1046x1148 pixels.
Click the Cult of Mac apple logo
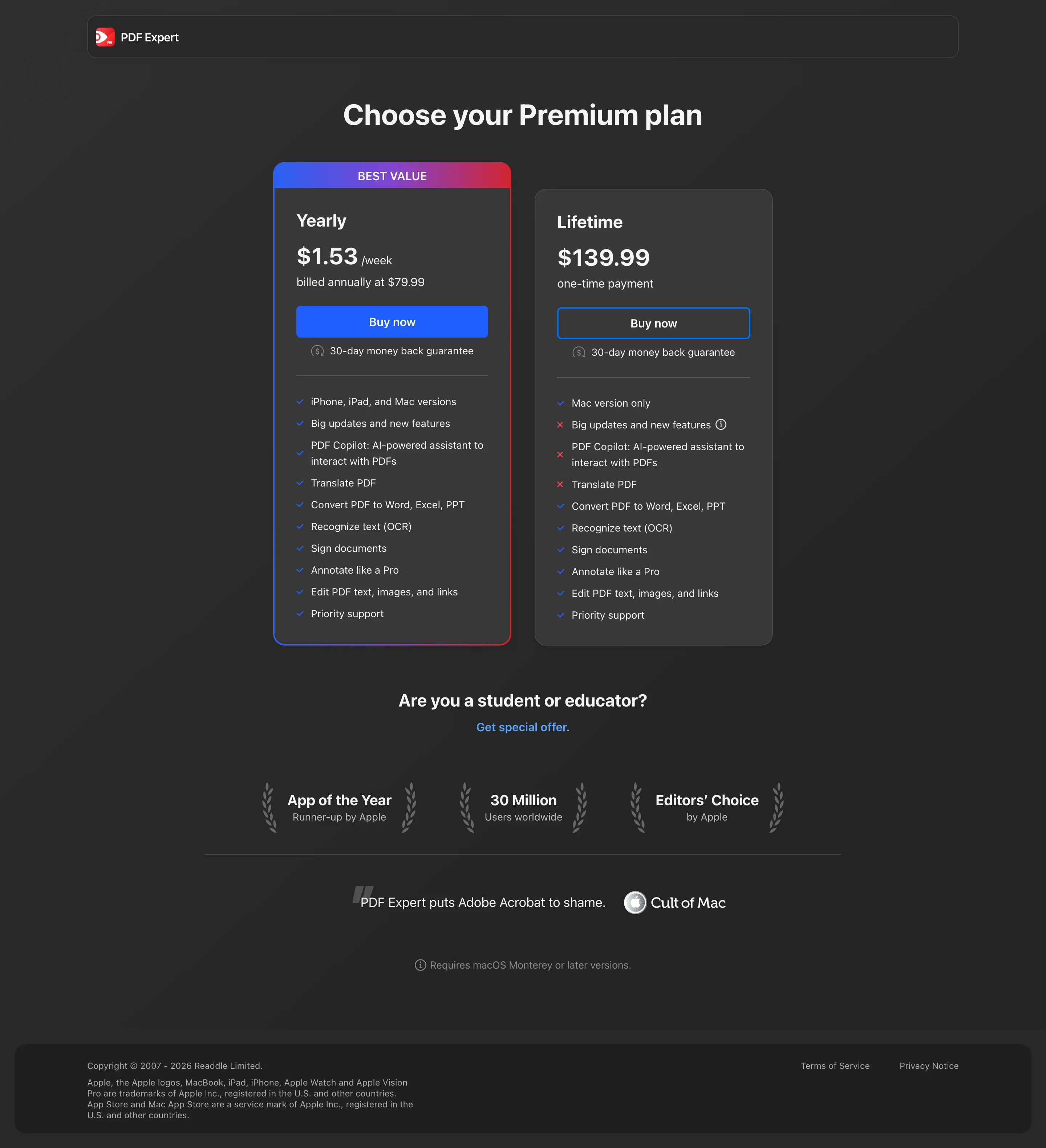click(635, 902)
